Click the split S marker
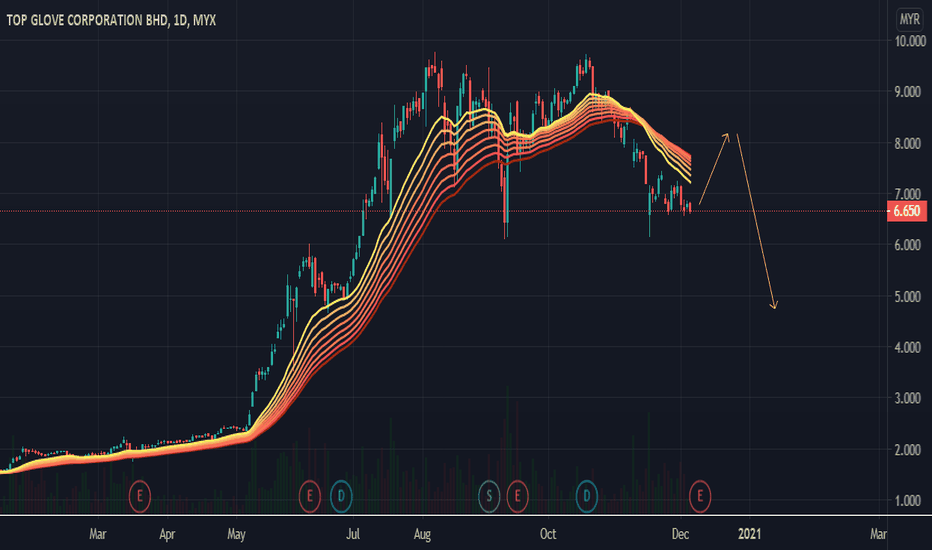Viewport: 932px width, 550px height. (489, 496)
